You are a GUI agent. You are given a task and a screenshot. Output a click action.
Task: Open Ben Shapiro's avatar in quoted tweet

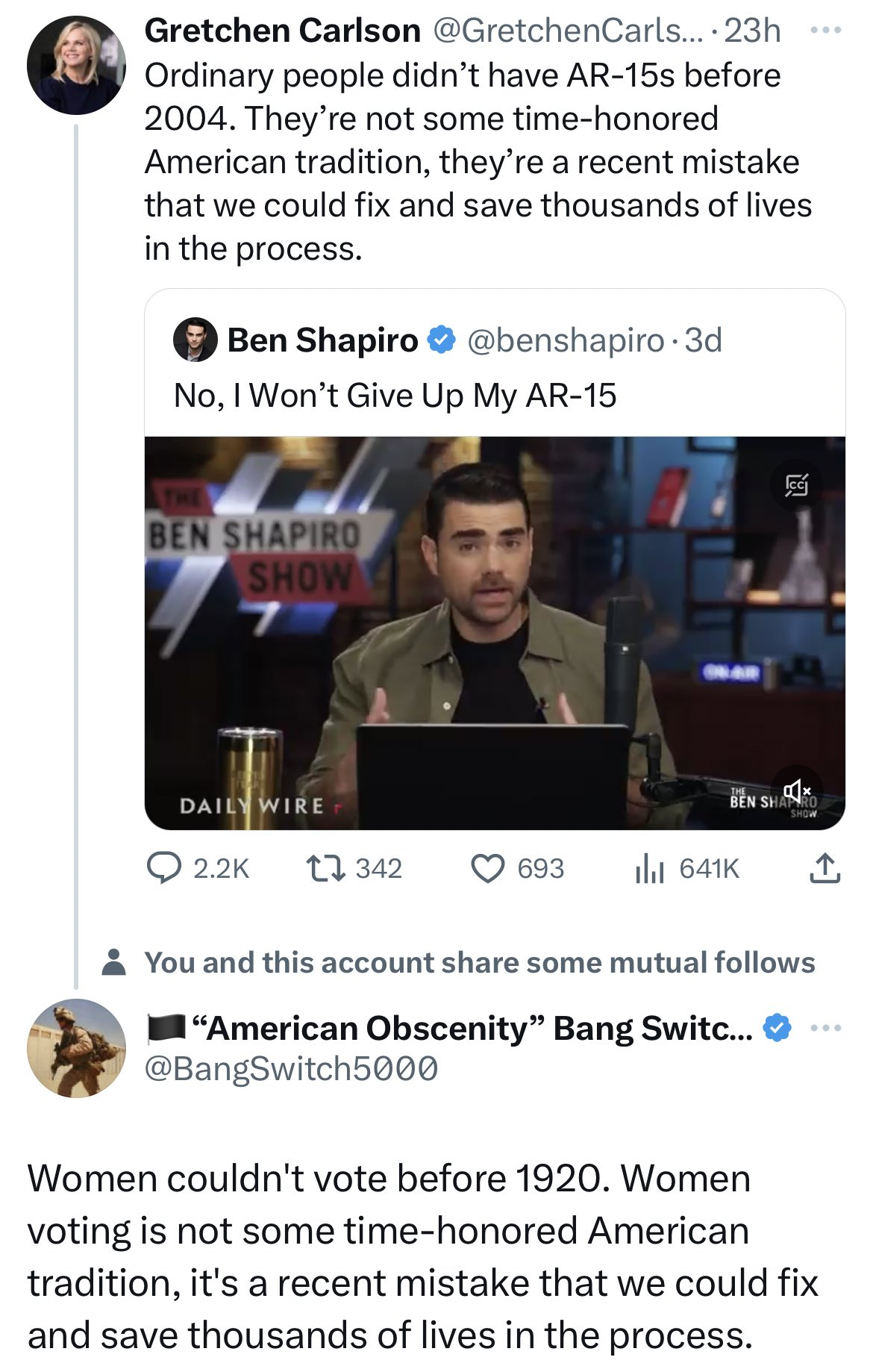point(195,340)
